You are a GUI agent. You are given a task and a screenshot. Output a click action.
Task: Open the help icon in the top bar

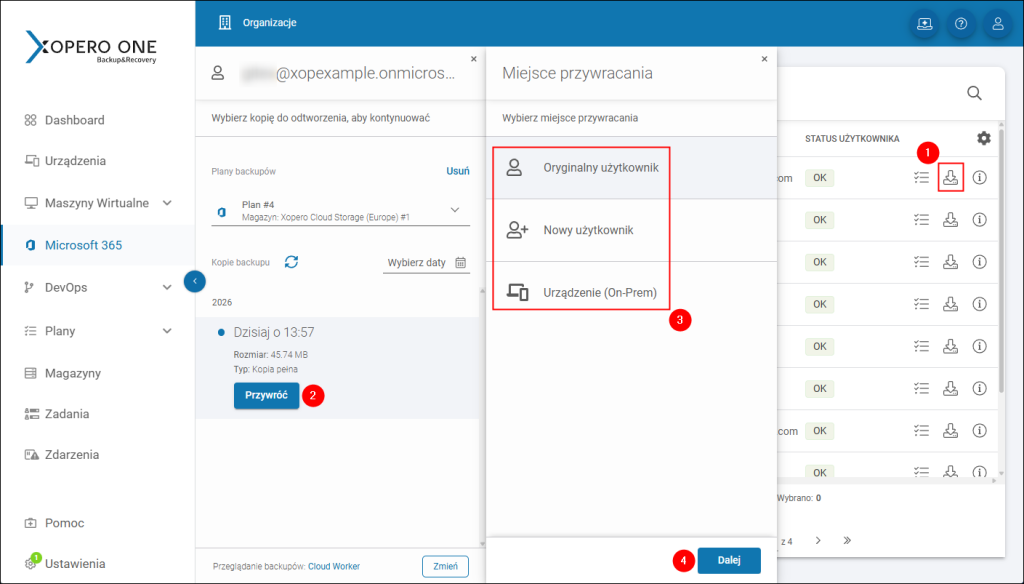click(961, 23)
